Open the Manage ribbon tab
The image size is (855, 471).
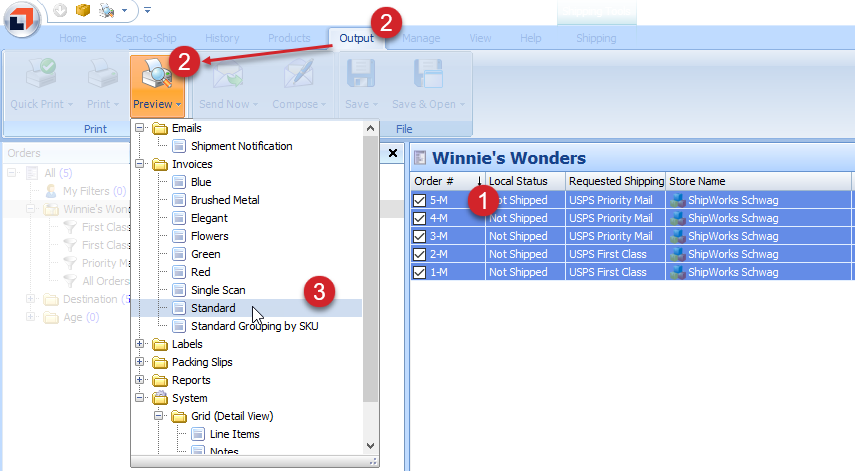[421, 38]
